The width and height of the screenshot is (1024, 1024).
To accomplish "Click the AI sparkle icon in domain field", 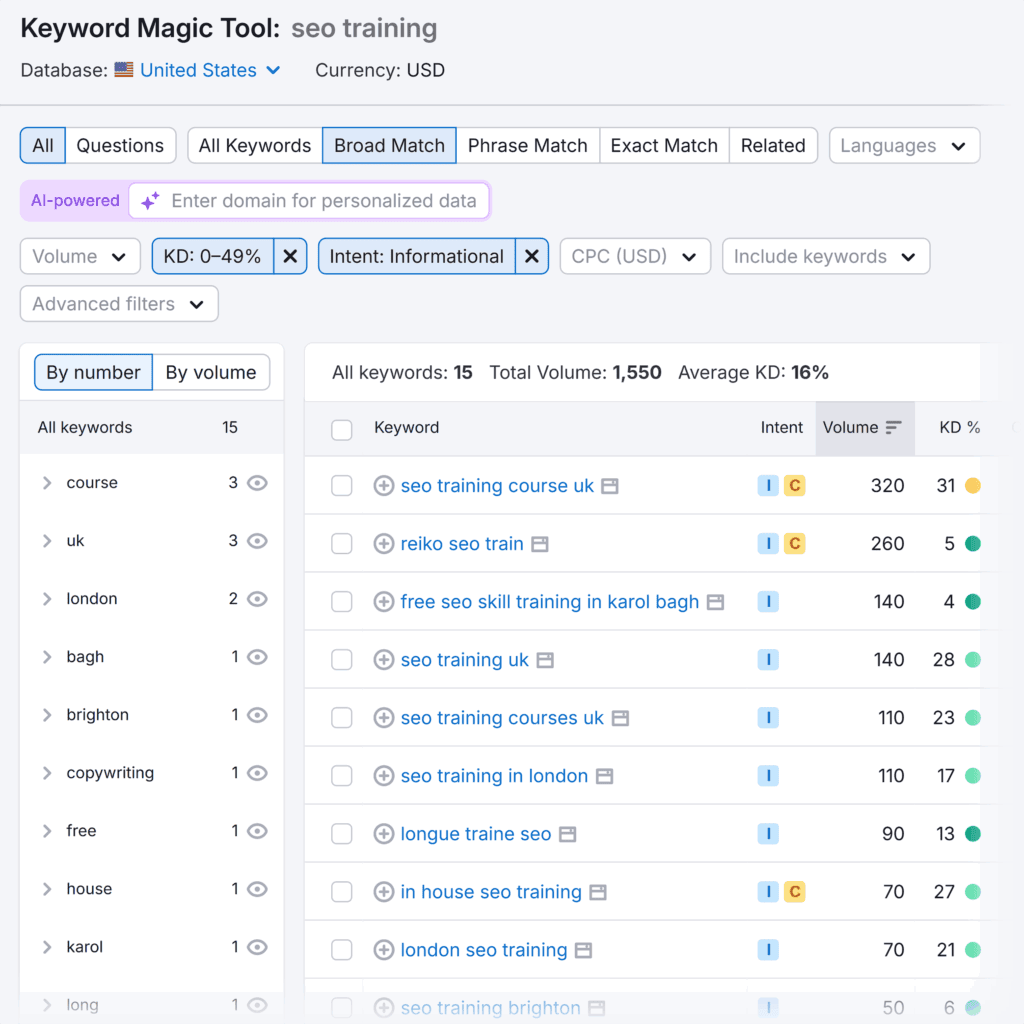I will pyautogui.click(x=150, y=200).
